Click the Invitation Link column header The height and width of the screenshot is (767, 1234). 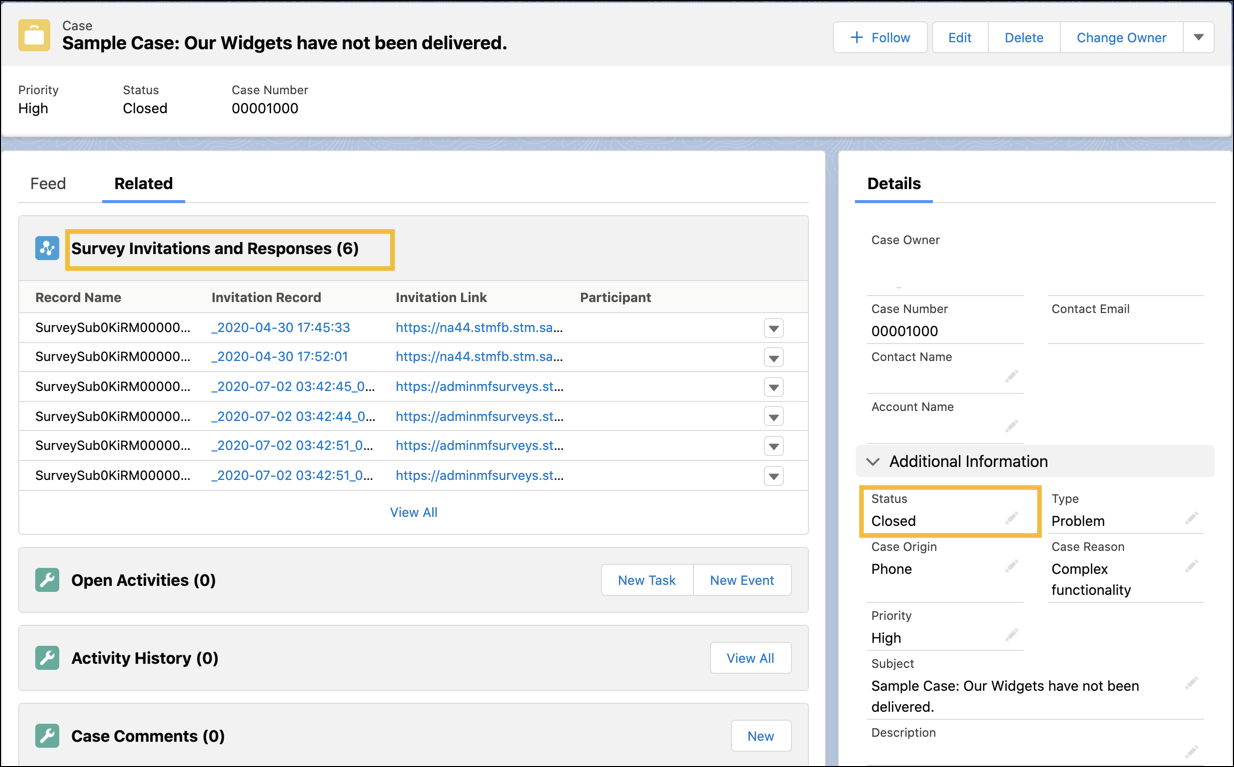[441, 297]
